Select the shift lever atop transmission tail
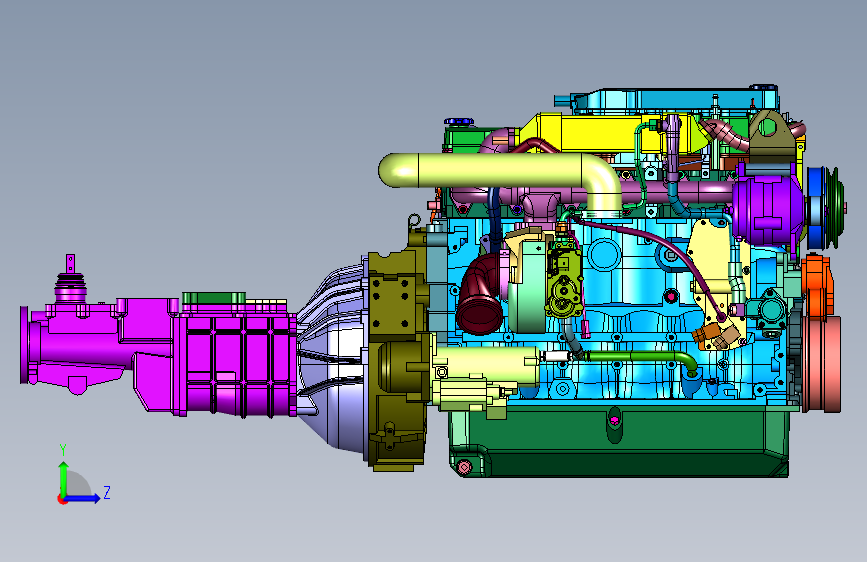The image size is (867, 562). [x=70, y=277]
